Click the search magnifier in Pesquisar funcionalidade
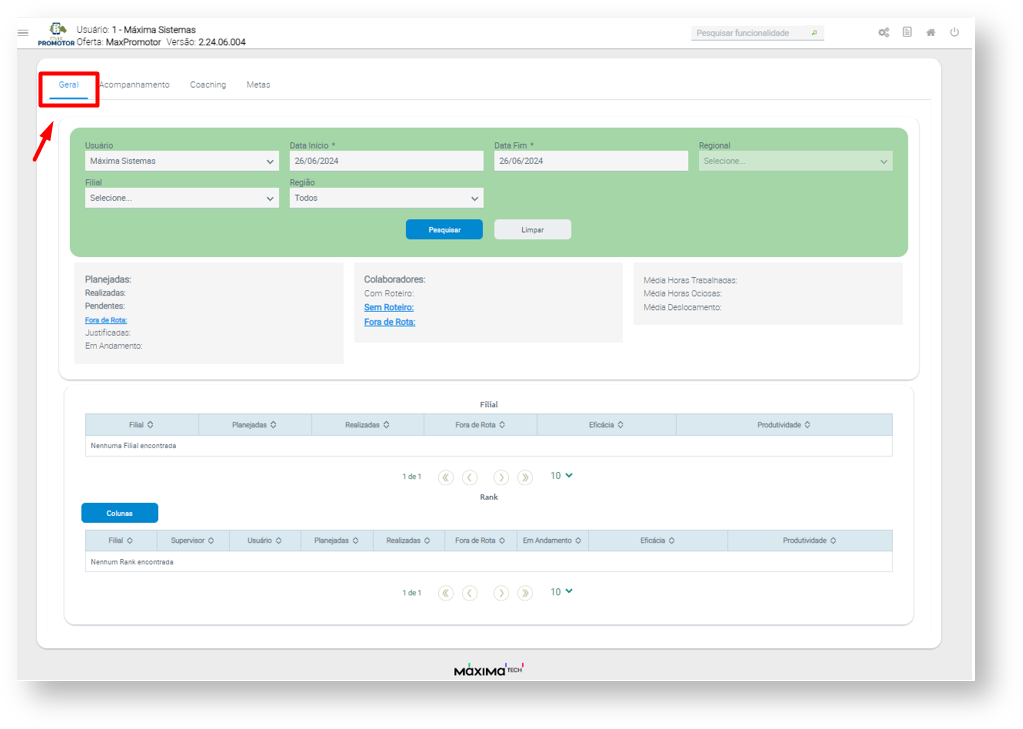The height and width of the screenshot is (729, 1023). click(815, 33)
